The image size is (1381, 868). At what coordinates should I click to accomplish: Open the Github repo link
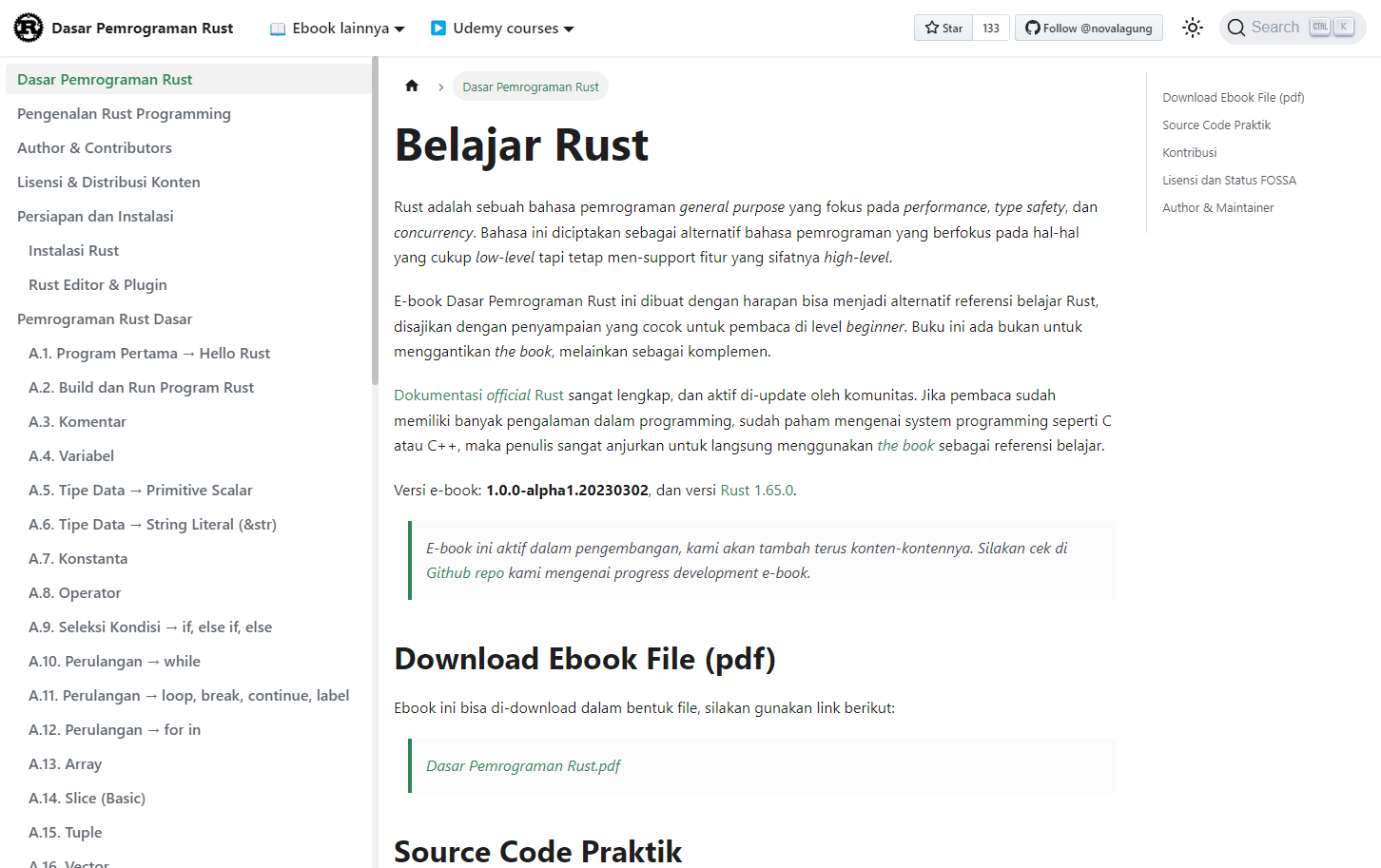[x=465, y=573]
